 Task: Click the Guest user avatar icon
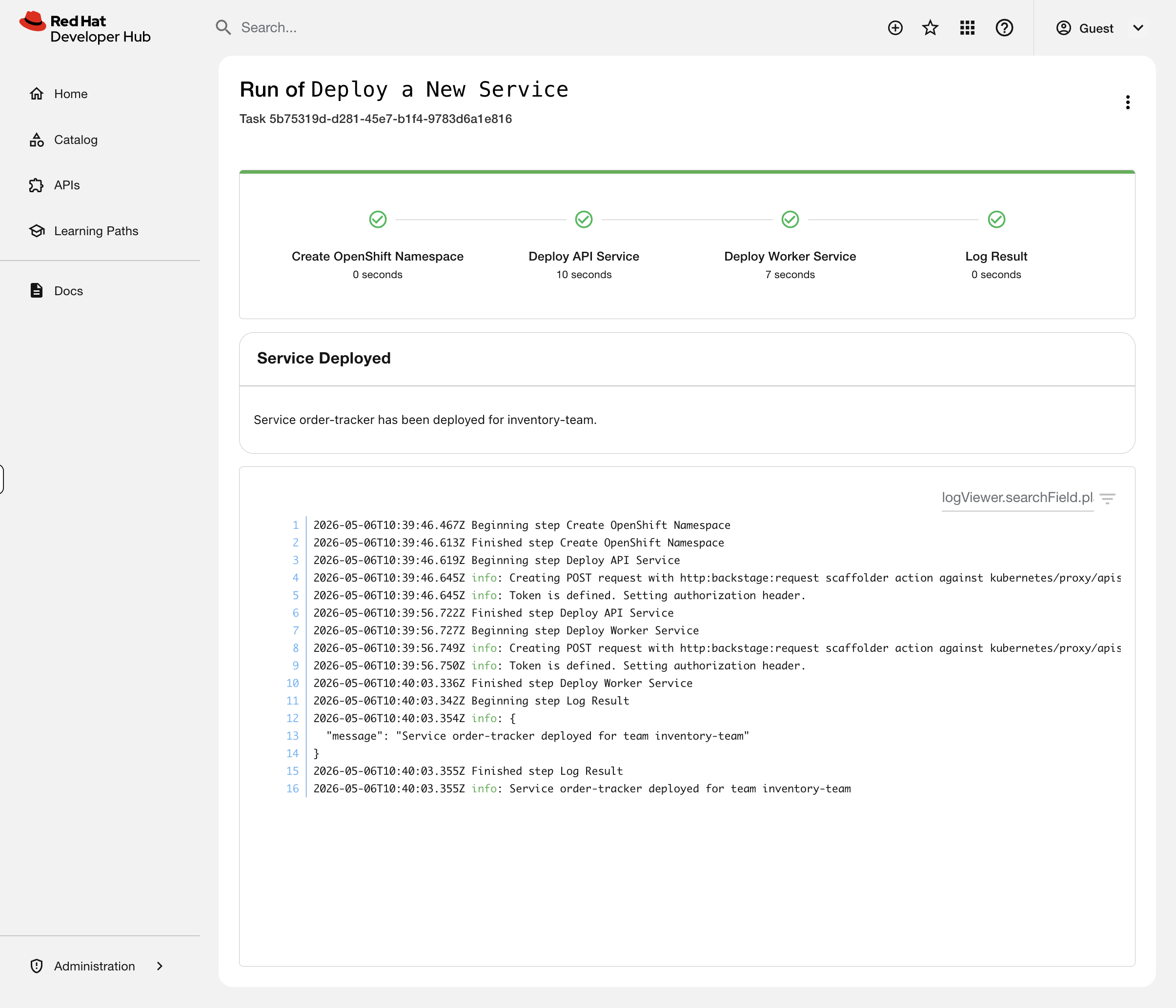click(x=1064, y=28)
